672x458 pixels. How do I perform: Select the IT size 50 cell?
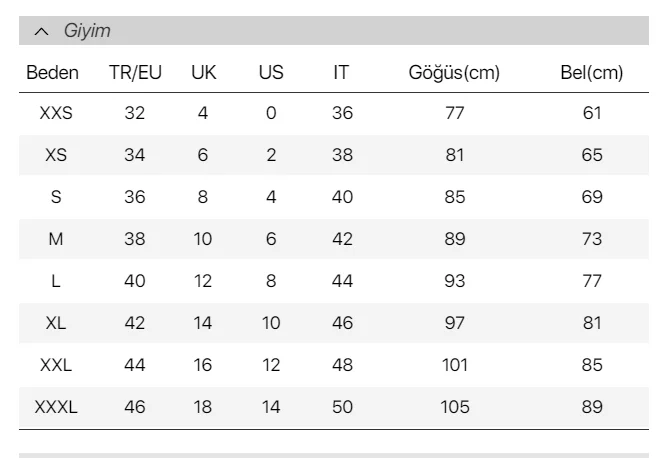(342, 408)
